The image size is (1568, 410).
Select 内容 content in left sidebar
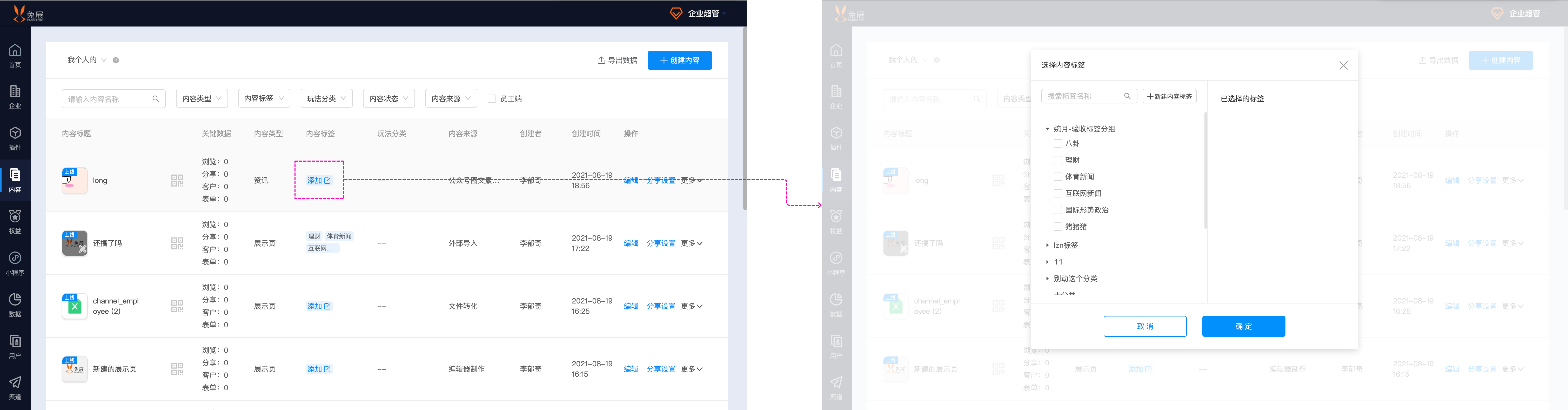pyautogui.click(x=15, y=180)
